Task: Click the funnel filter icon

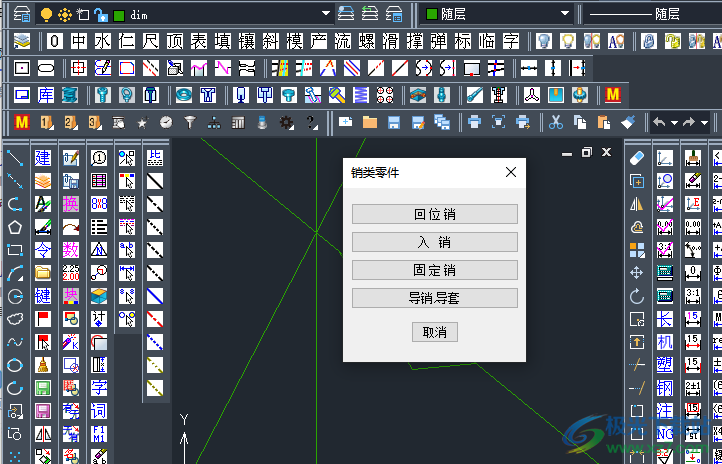Action: click(190, 122)
